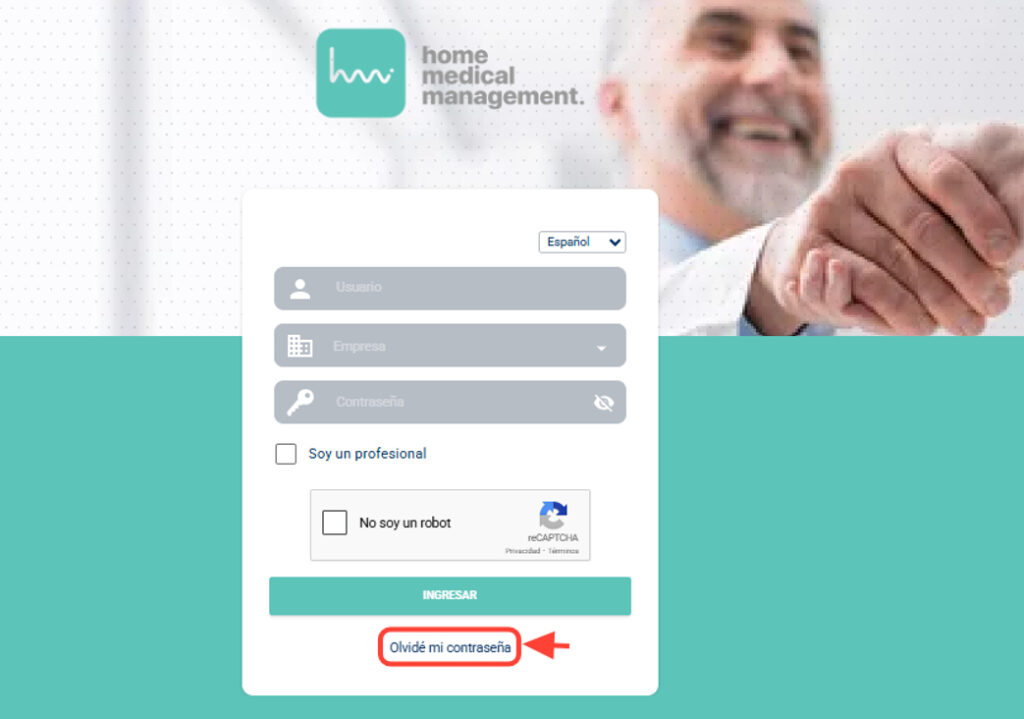Image resolution: width=1024 pixels, height=719 pixels.
Task: Click the key icon in password field
Action: tap(300, 402)
